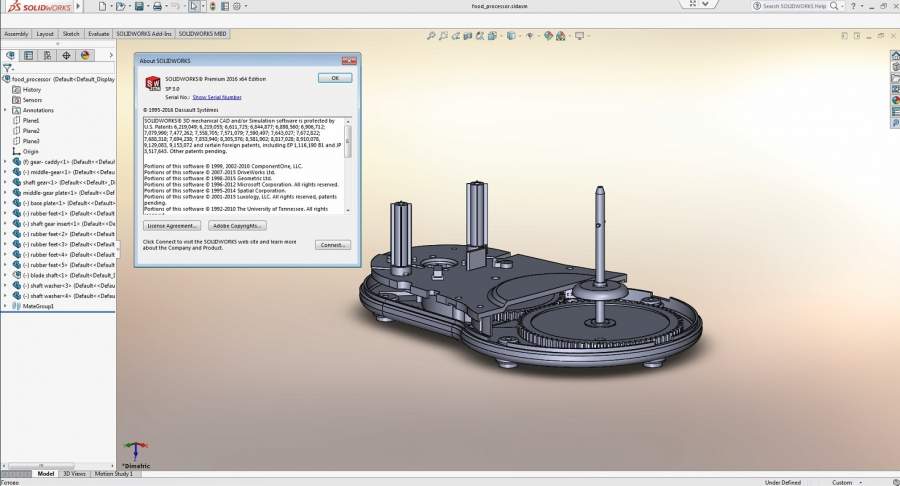Open the Appearances task pane icon
900x486 pixels.
click(894, 100)
